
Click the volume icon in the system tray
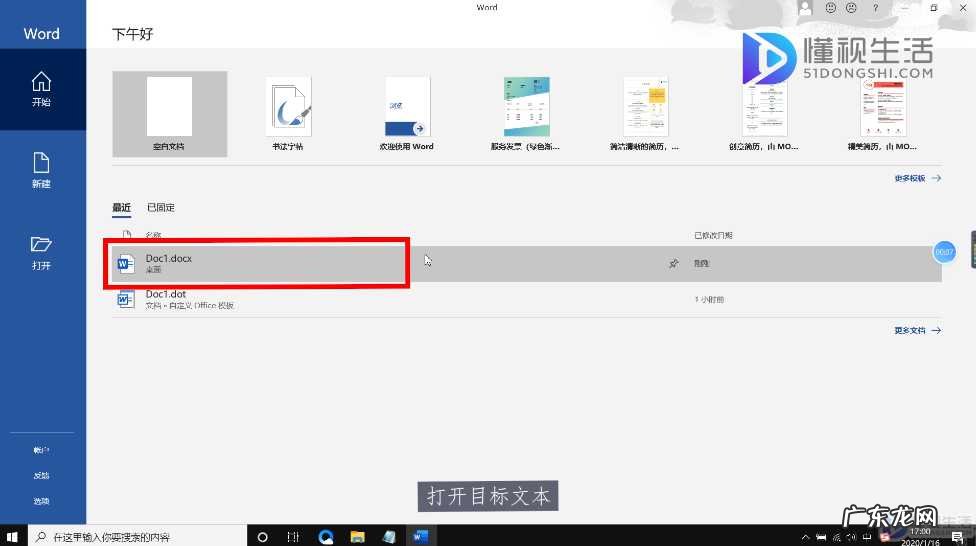coord(852,537)
